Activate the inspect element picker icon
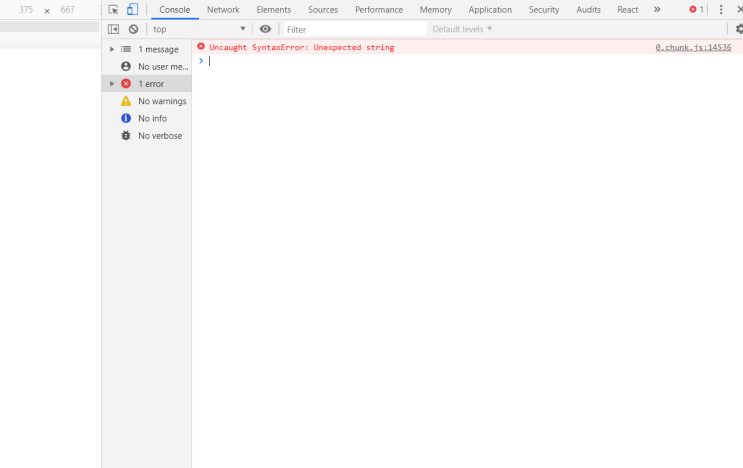This screenshot has width=743, height=468. (113, 9)
